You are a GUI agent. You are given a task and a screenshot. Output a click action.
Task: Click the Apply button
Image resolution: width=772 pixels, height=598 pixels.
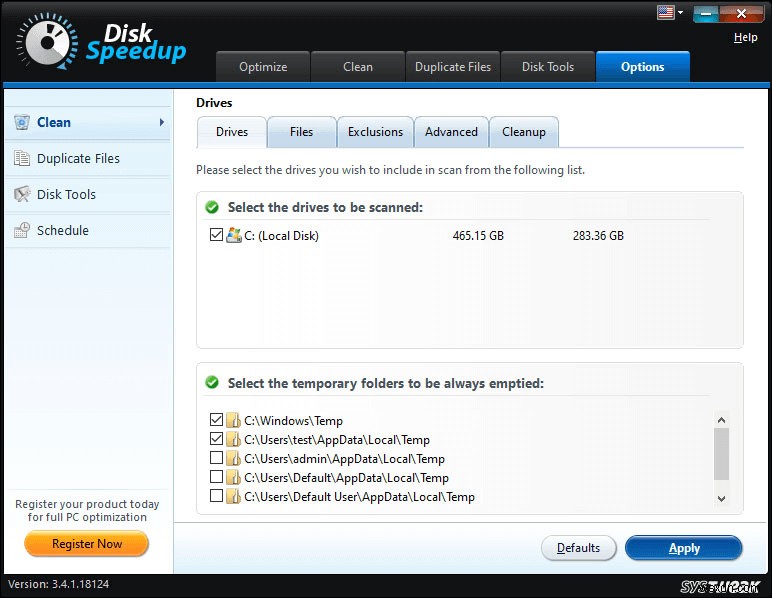click(x=684, y=548)
